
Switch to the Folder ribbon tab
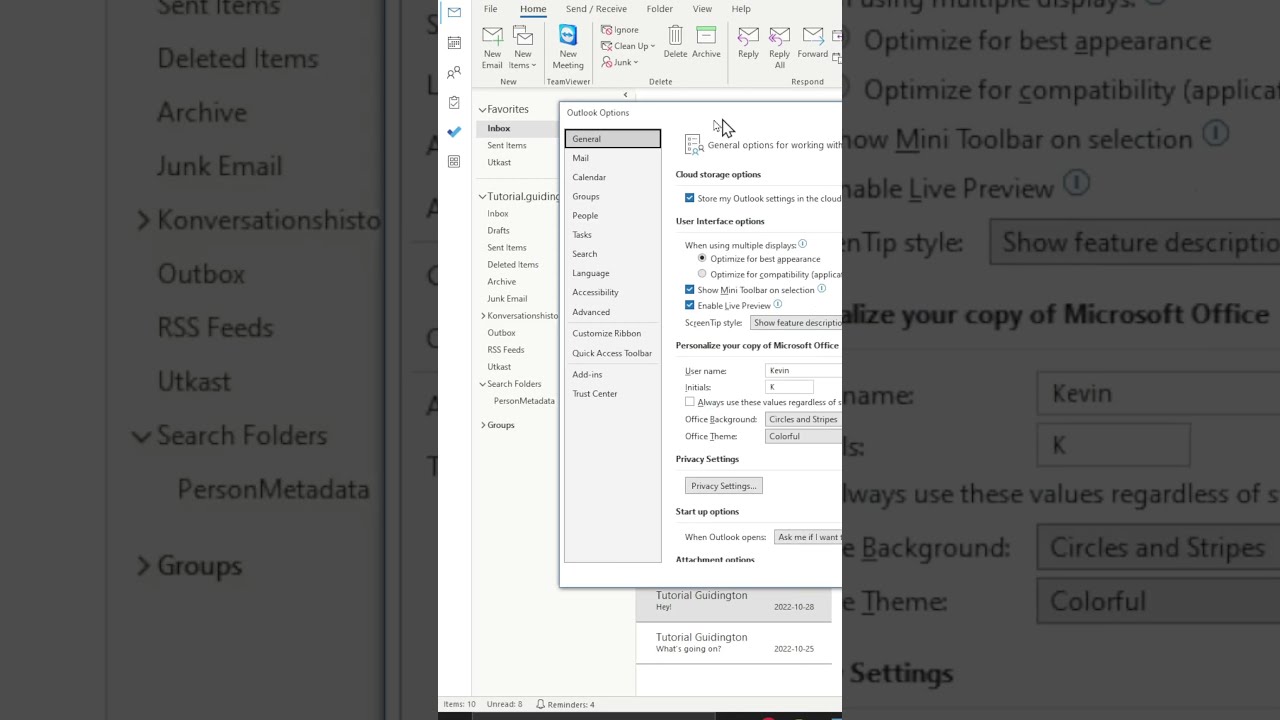(659, 9)
